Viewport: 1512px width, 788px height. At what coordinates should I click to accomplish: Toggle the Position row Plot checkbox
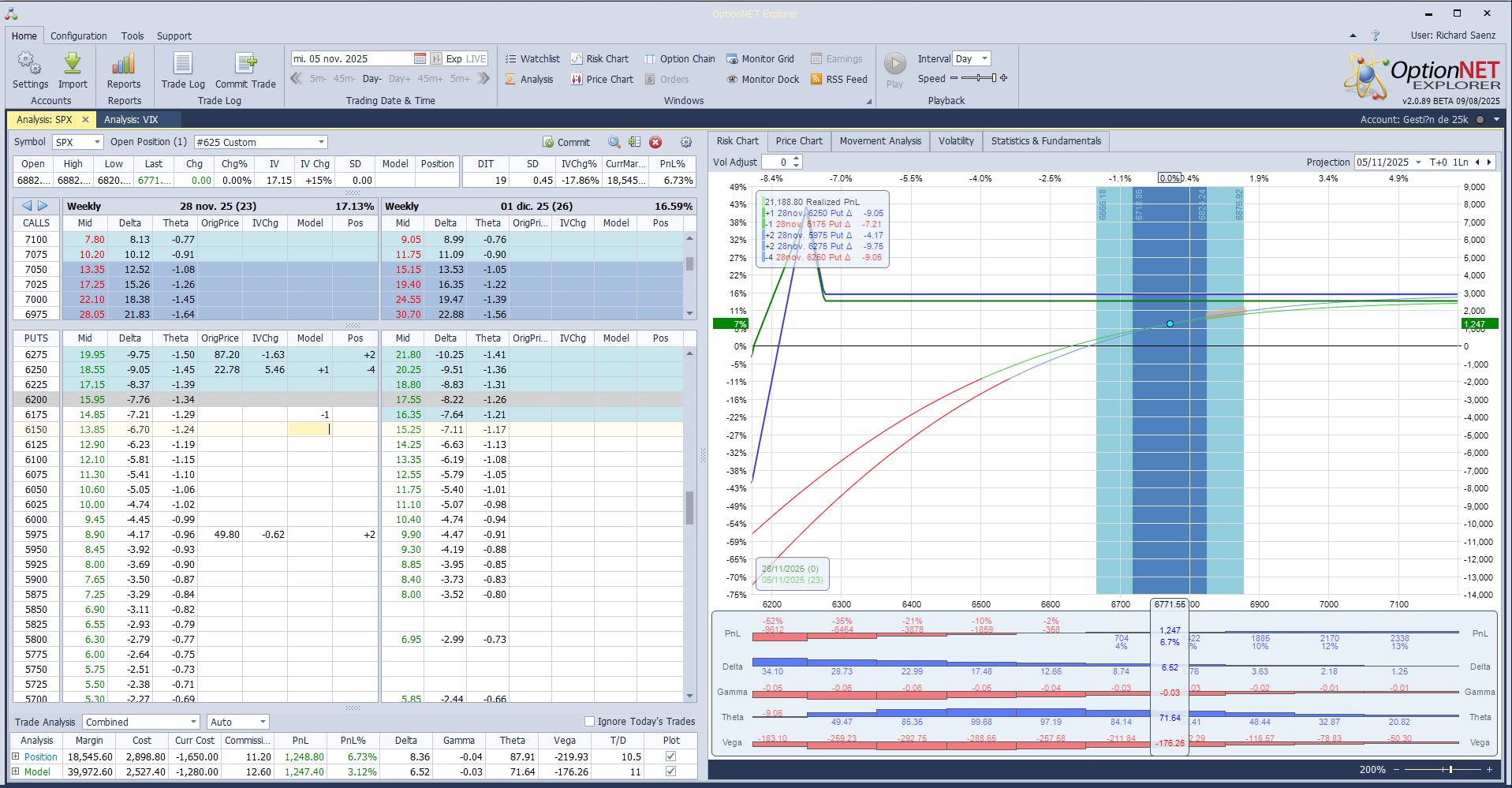(670, 756)
